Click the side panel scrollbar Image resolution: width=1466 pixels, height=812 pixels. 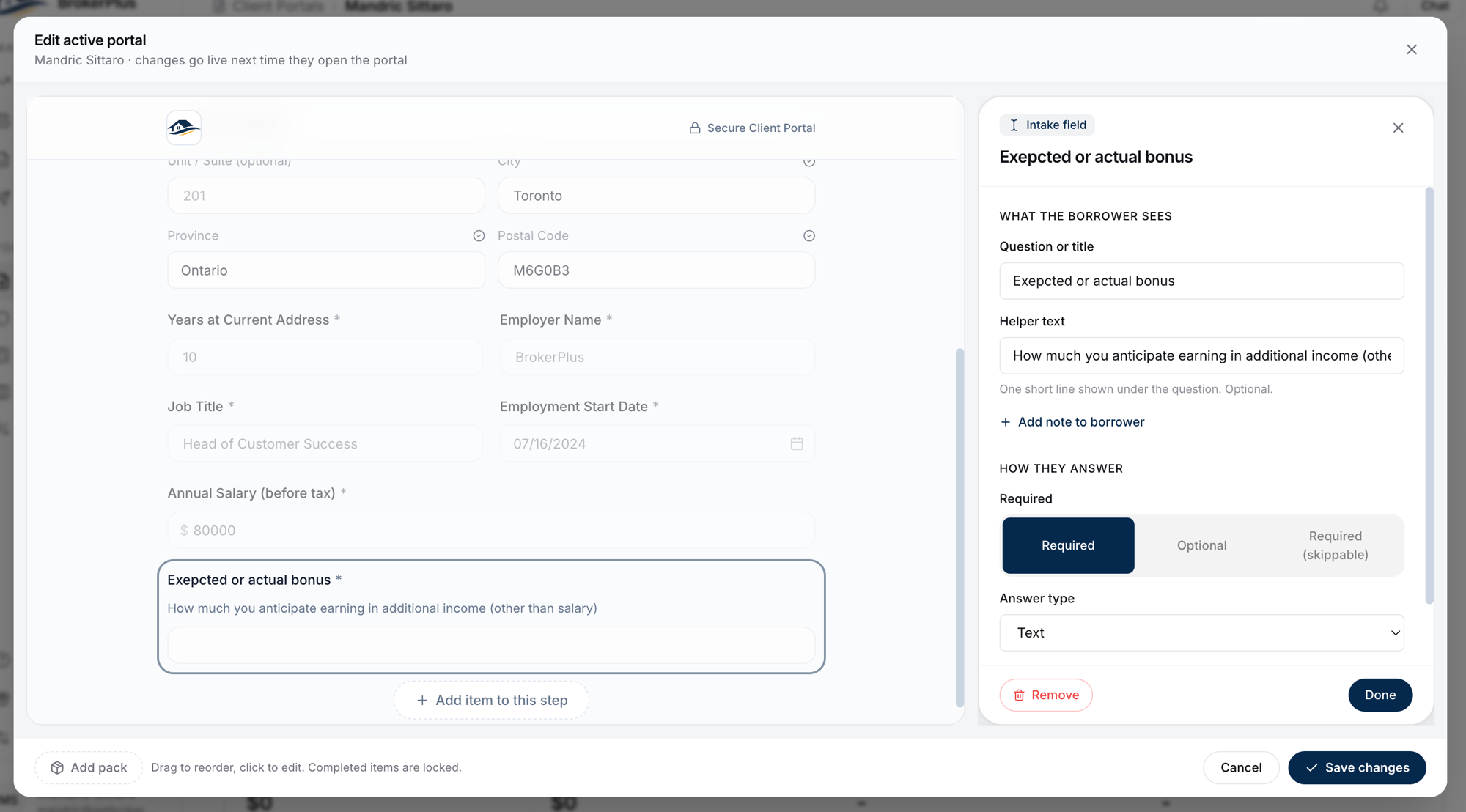pyautogui.click(x=1429, y=396)
